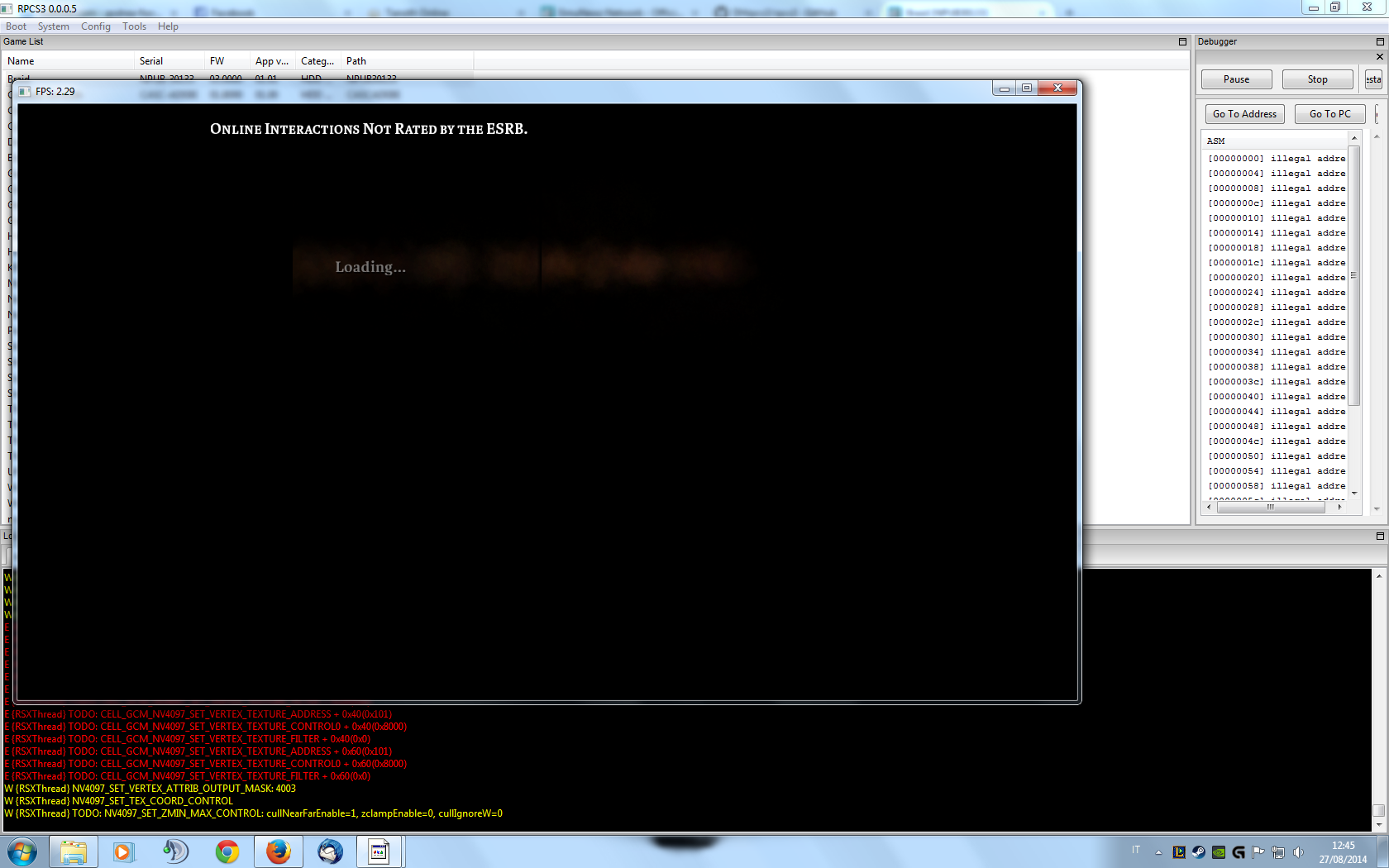The height and width of the screenshot is (868, 1389).
Task: Click the Steam tray icon
Action: pos(1198,851)
